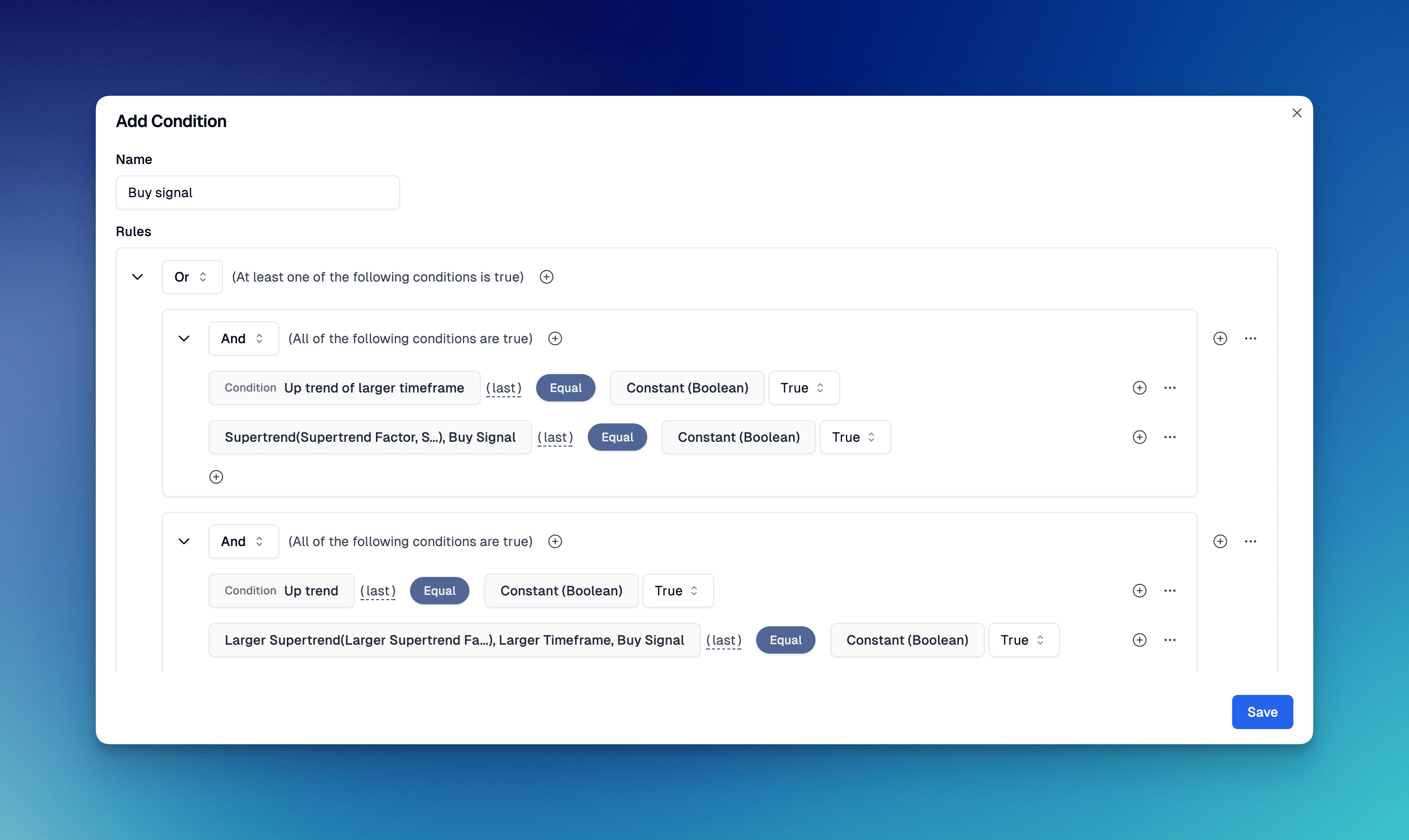Viewport: 1409px width, 840px height.
Task: Collapse the second And condition group
Action: (x=183, y=541)
